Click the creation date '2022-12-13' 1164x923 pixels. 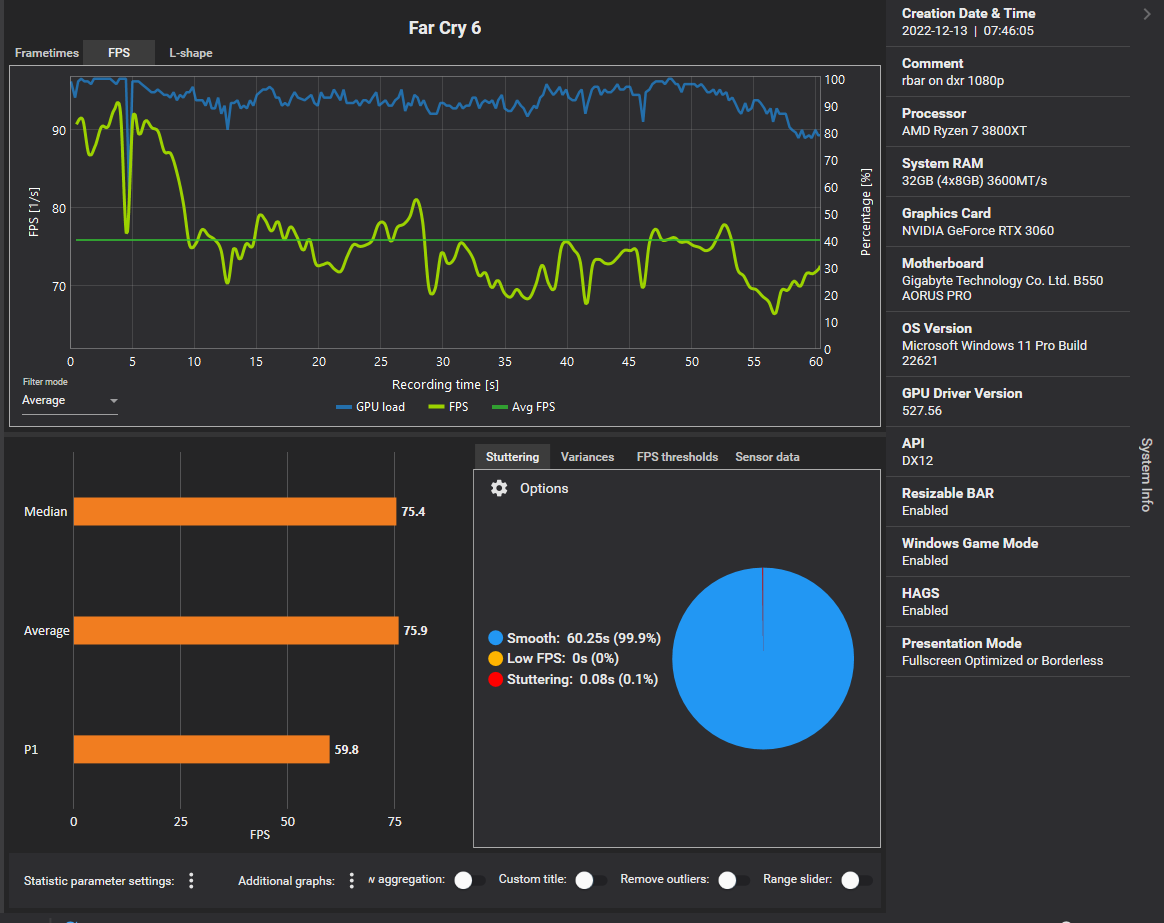tap(934, 30)
